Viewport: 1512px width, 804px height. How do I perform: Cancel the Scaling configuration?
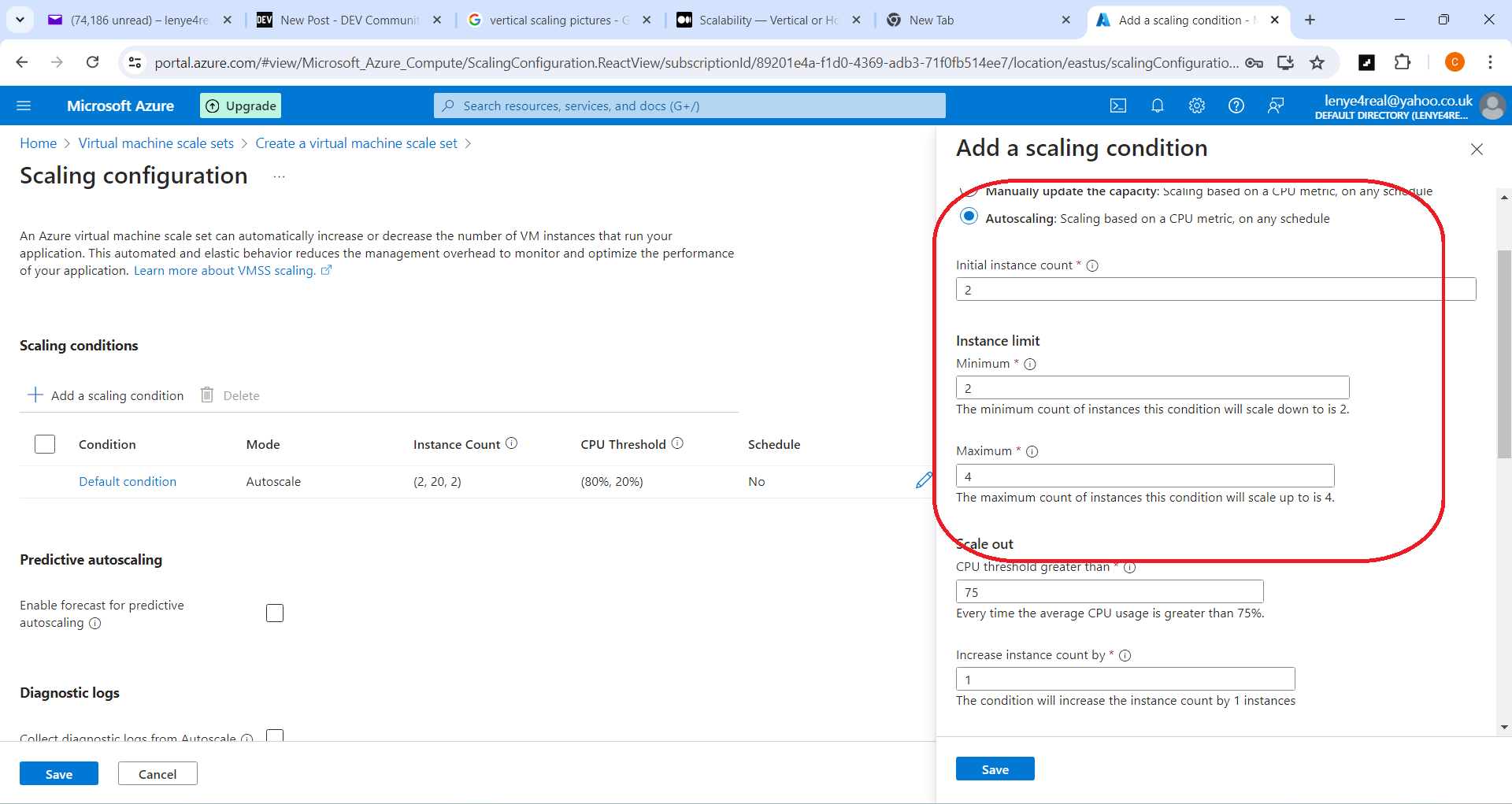157,774
